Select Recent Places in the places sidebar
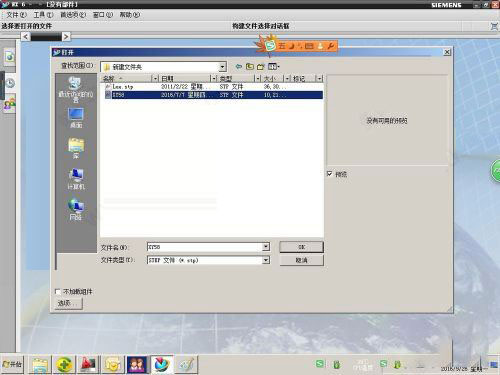The image size is (500, 375). point(76,89)
